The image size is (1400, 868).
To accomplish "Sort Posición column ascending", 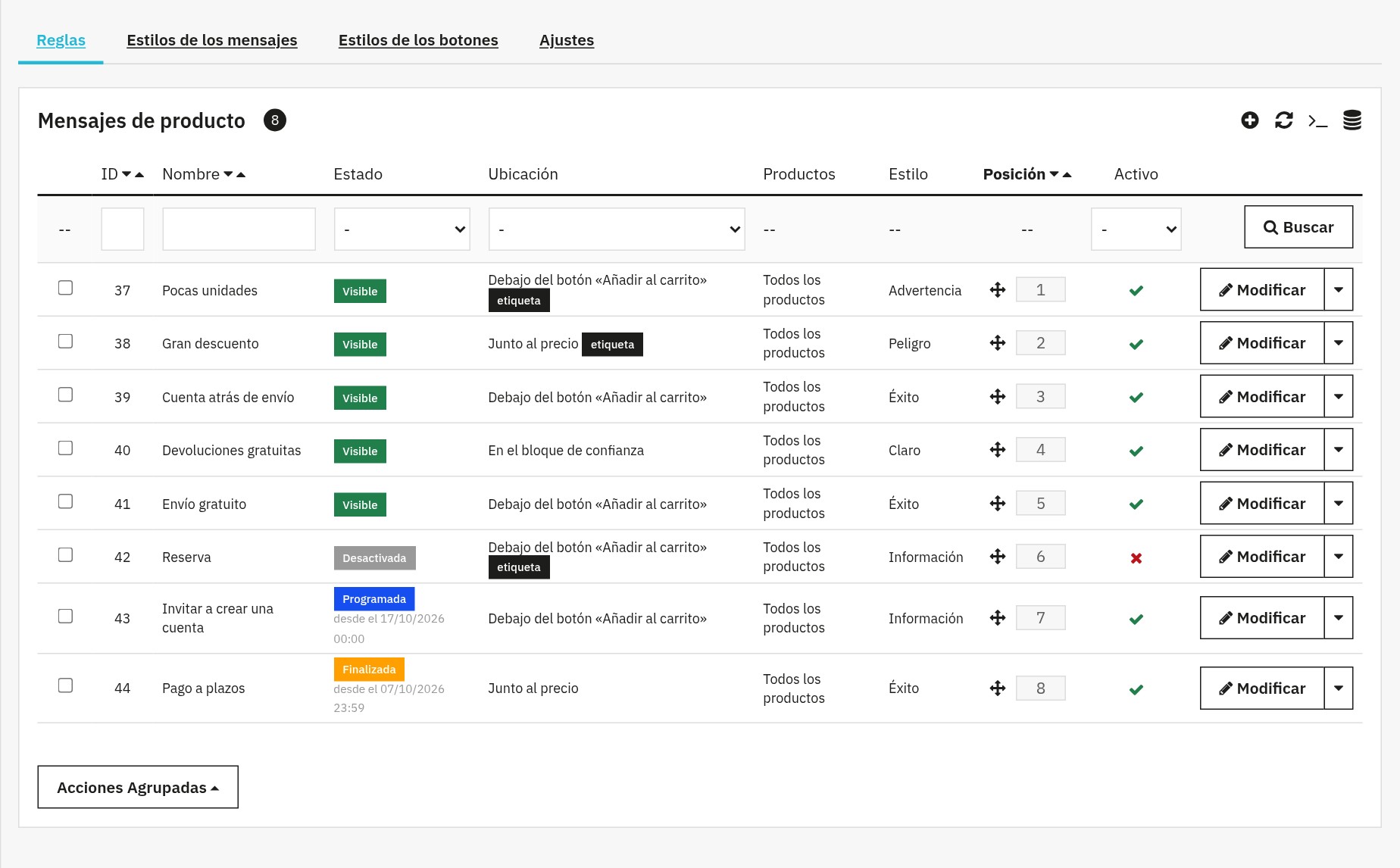I will click(1067, 174).
